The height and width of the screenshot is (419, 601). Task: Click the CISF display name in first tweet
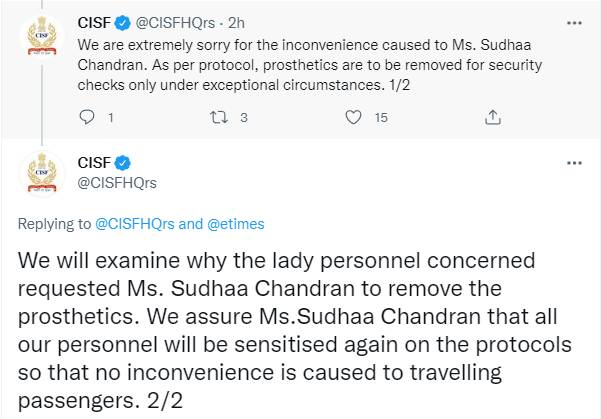point(94,23)
